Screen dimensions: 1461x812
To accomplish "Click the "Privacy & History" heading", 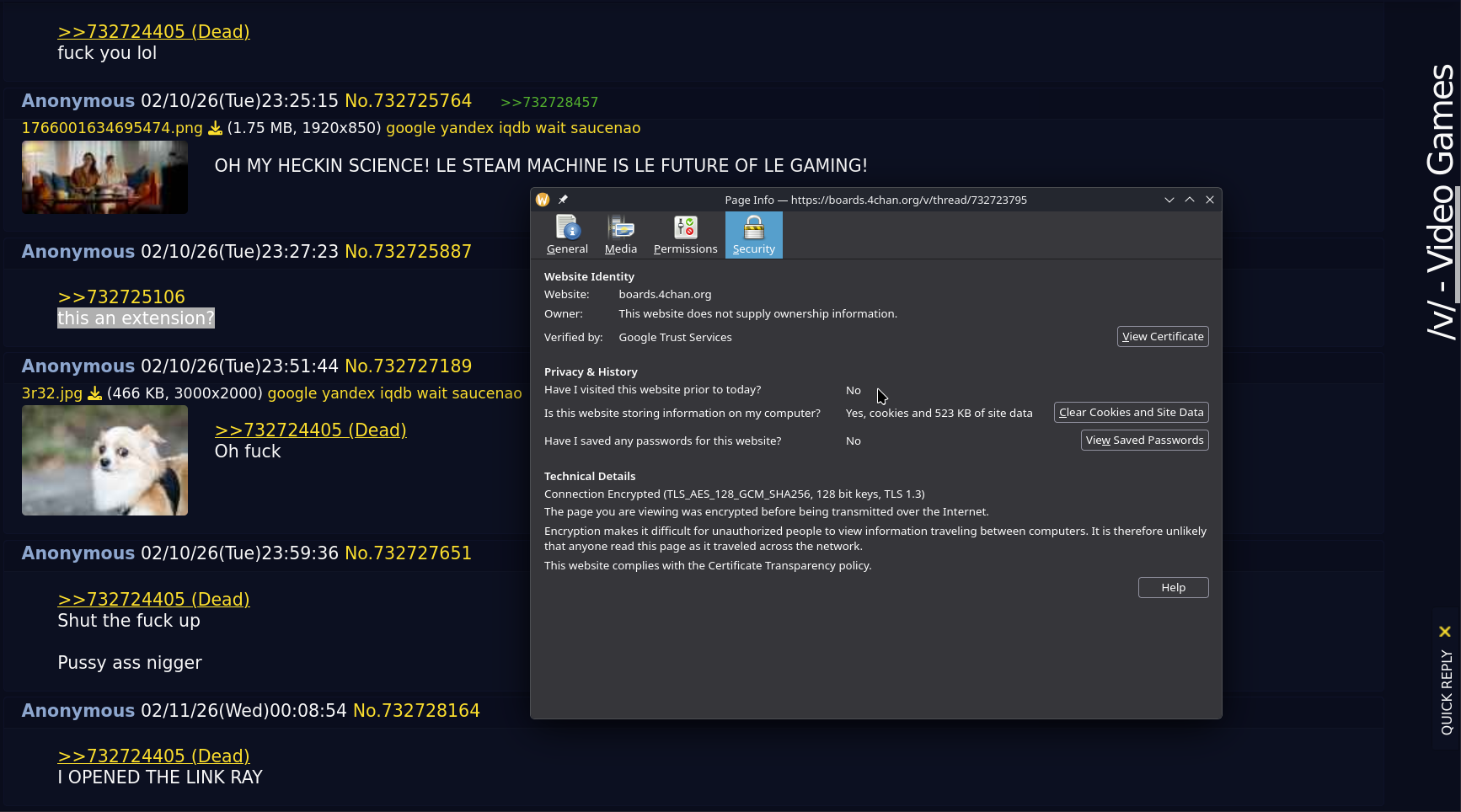I will [x=591, y=372].
